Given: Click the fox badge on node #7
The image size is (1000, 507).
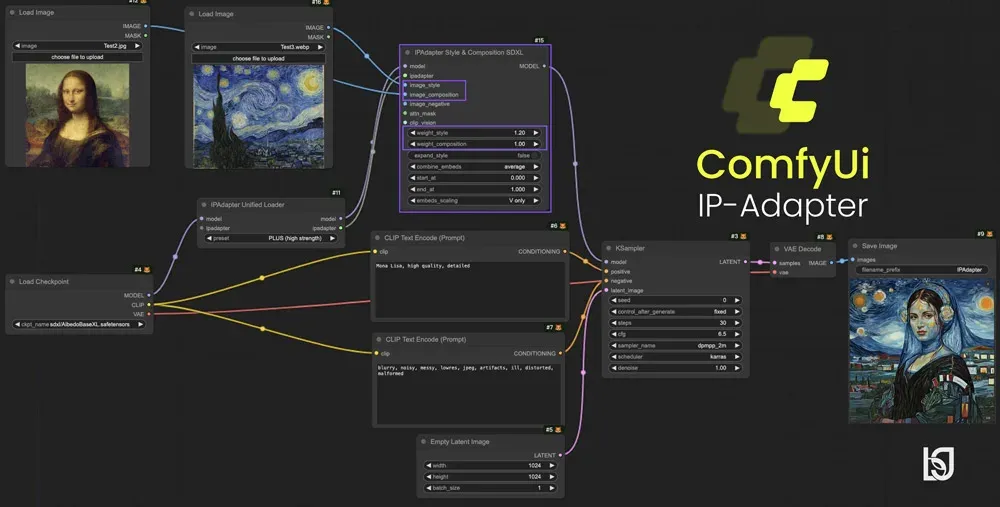Looking at the screenshot, I should click(x=558, y=328).
